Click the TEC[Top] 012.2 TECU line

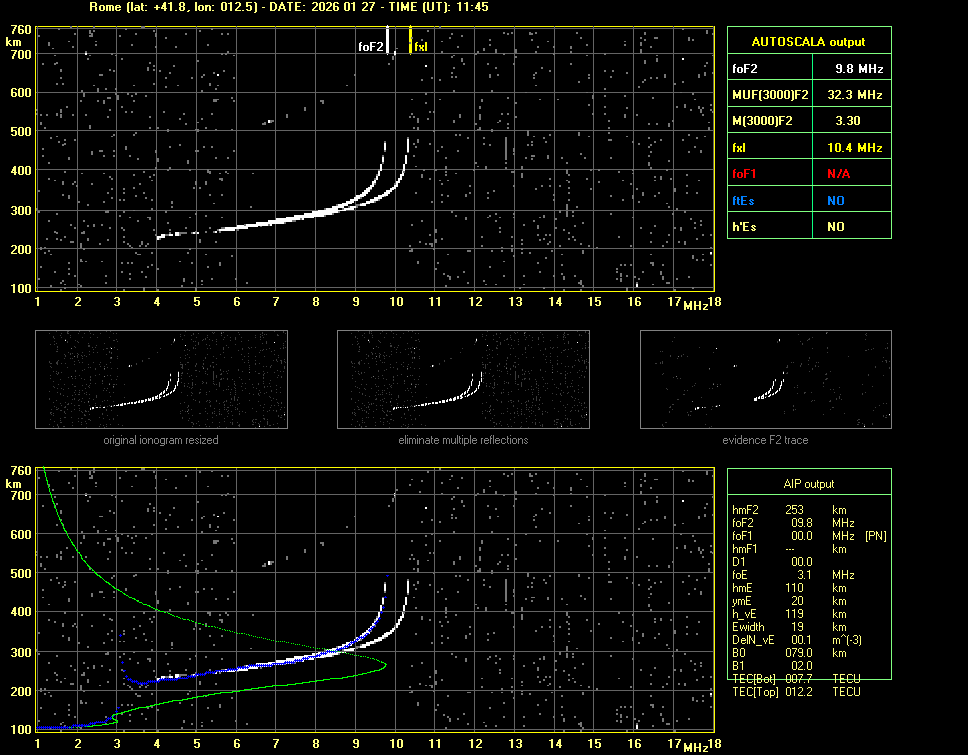click(797, 692)
